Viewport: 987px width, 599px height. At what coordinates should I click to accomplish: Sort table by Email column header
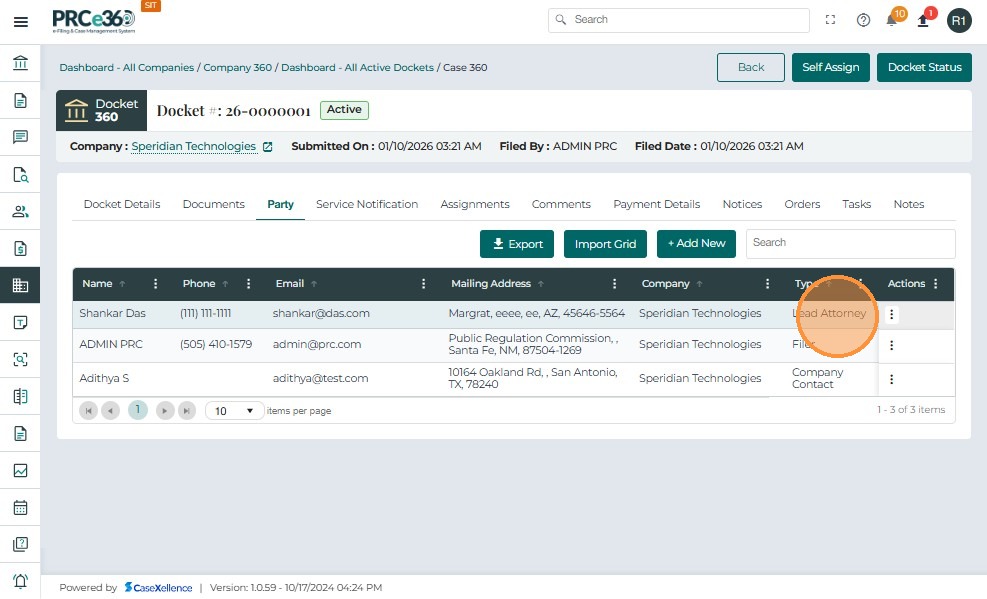click(x=290, y=284)
